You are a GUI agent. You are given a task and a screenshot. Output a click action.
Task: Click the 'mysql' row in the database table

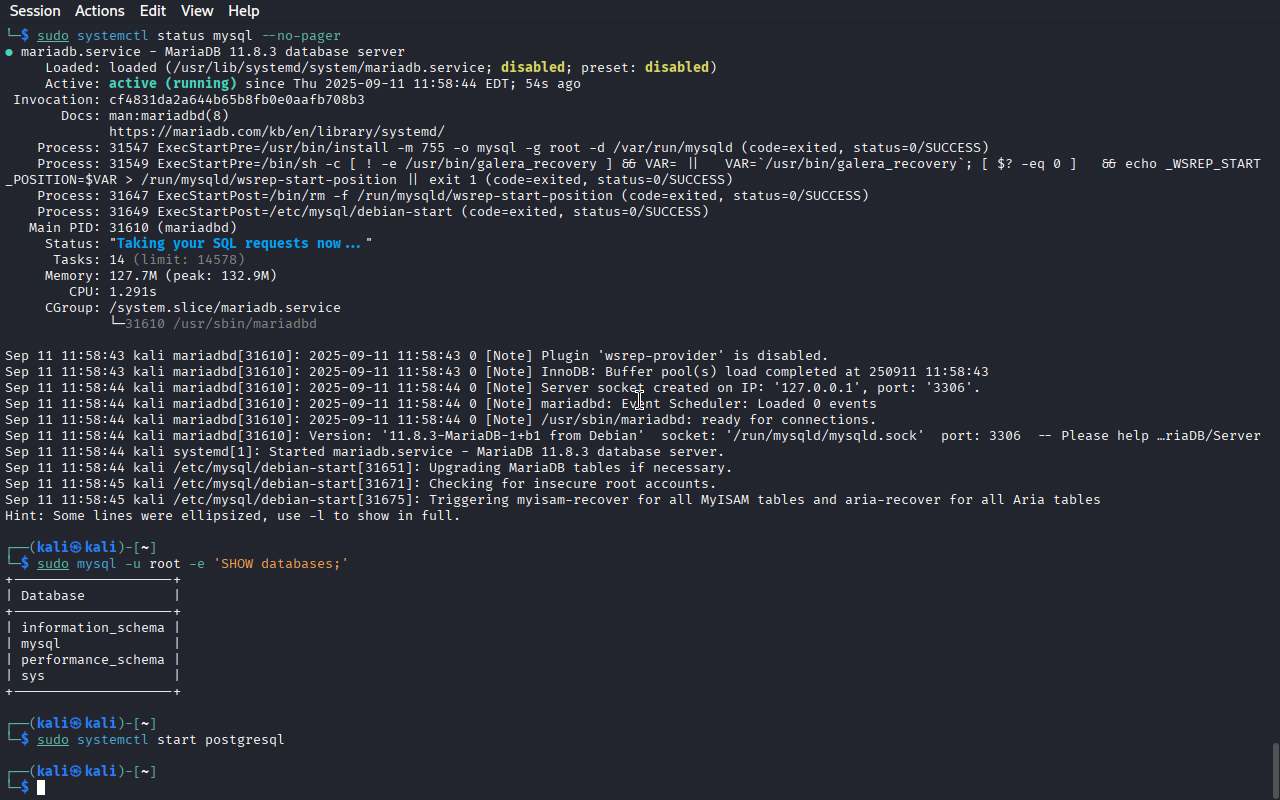41,644
